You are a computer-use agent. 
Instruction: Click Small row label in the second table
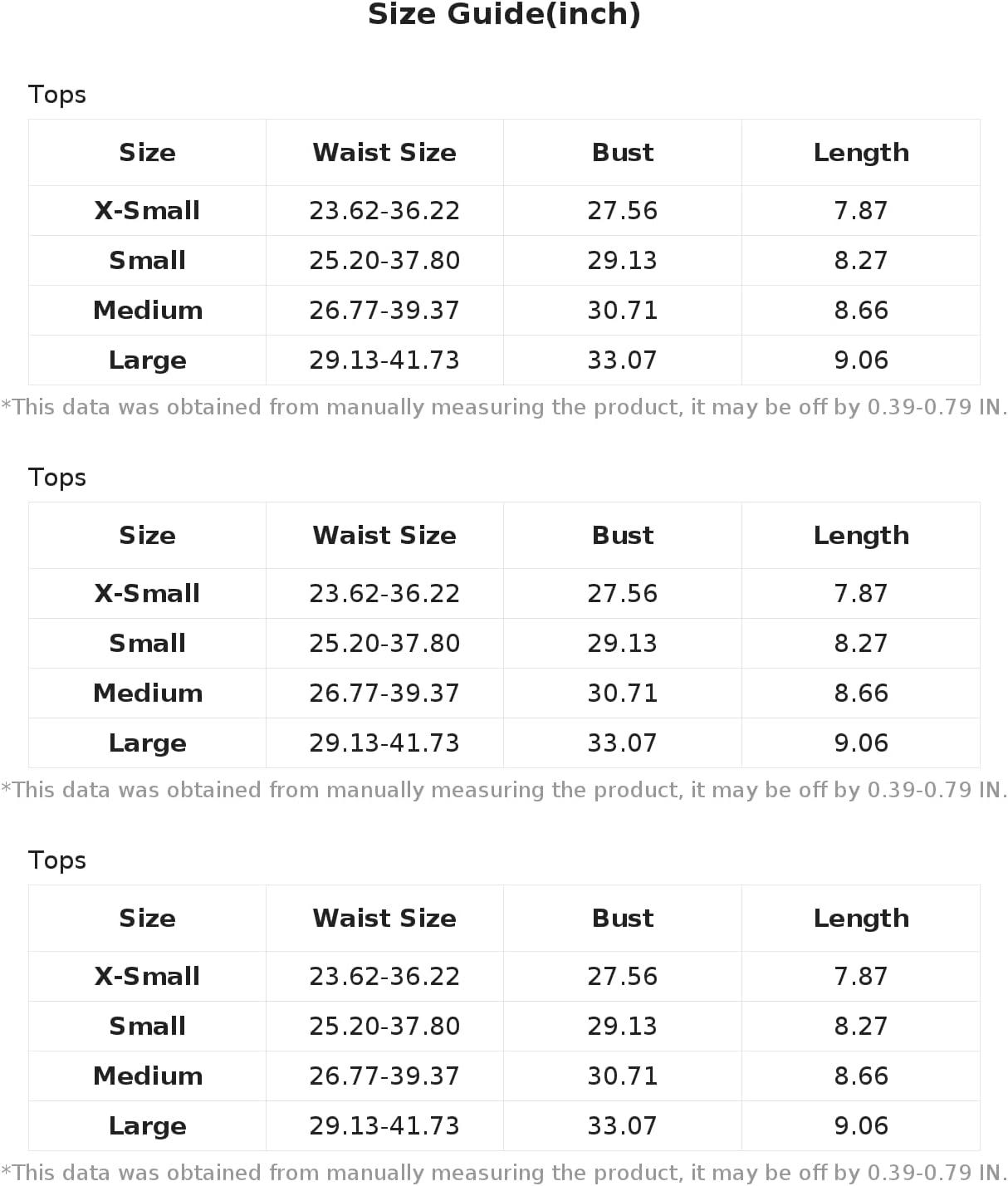[147, 644]
